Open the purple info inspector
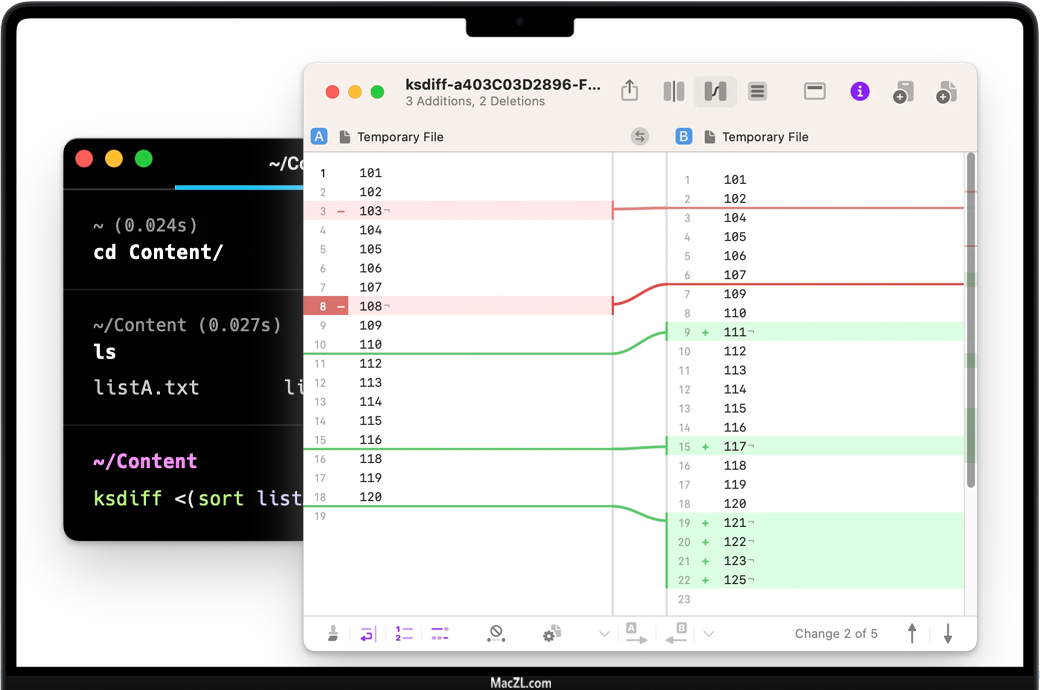The image size is (1040, 690). coord(859,91)
